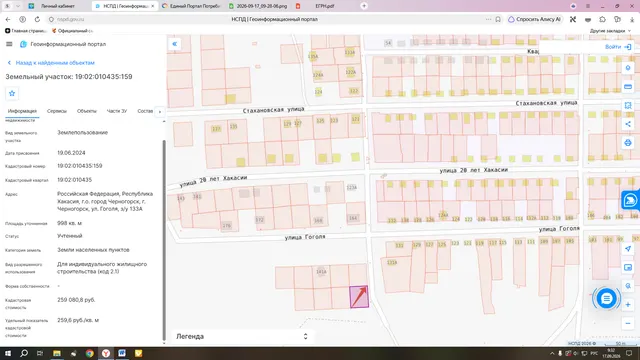Click the Войти login button
This screenshot has height=360, width=640.
coord(618,47)
